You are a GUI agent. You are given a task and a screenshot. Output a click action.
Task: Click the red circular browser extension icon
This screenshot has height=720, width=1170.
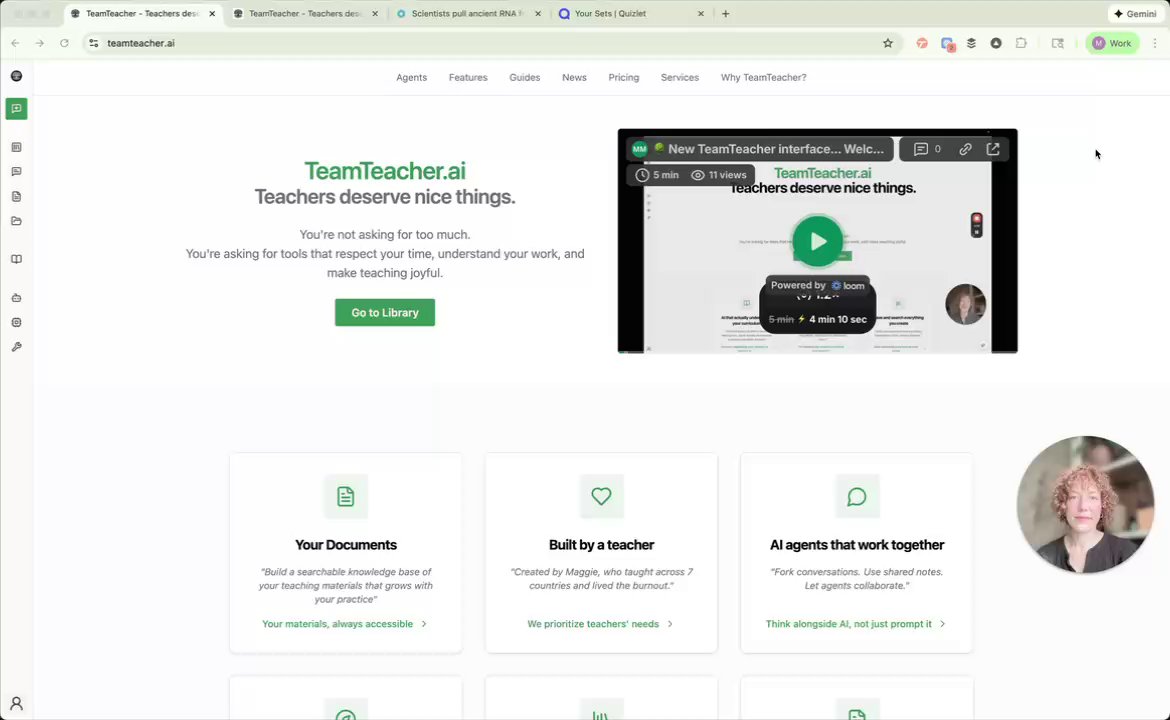click(922, 43)
